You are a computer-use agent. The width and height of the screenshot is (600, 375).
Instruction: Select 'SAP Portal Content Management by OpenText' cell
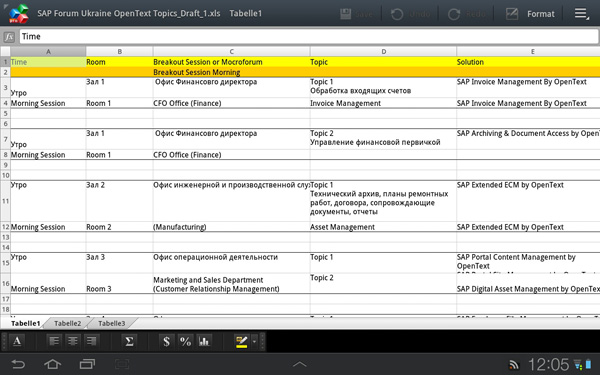528,262
